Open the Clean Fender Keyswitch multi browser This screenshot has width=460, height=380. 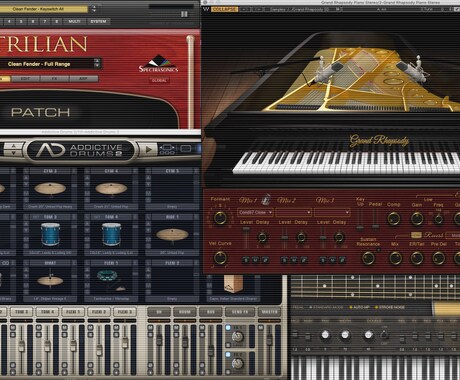click(x=43, y=9)
